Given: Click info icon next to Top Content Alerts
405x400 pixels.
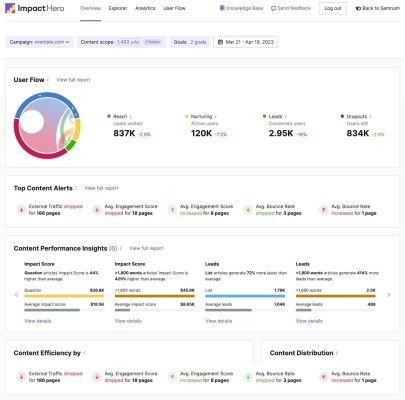Looking at the screenshot, I should coord(77,188).
